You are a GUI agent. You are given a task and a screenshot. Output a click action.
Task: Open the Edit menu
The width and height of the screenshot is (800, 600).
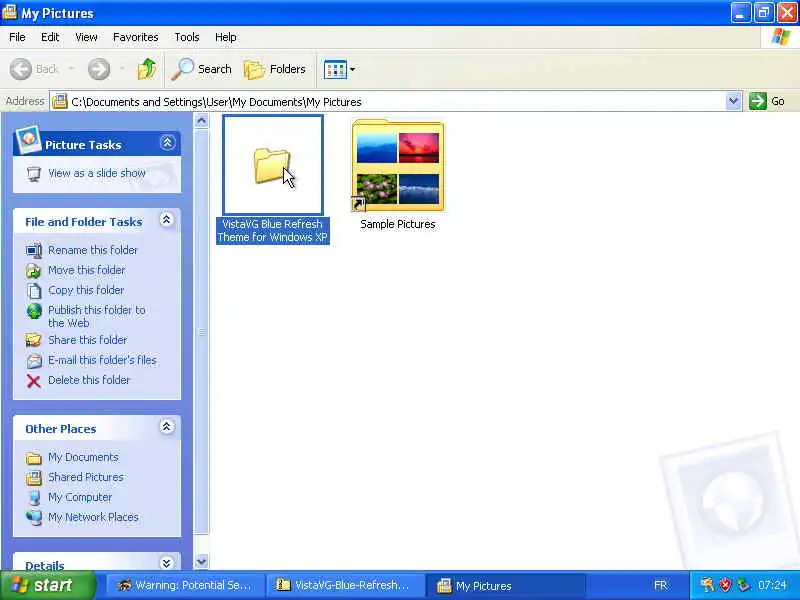pyautogui.click(x=50, y=37)
